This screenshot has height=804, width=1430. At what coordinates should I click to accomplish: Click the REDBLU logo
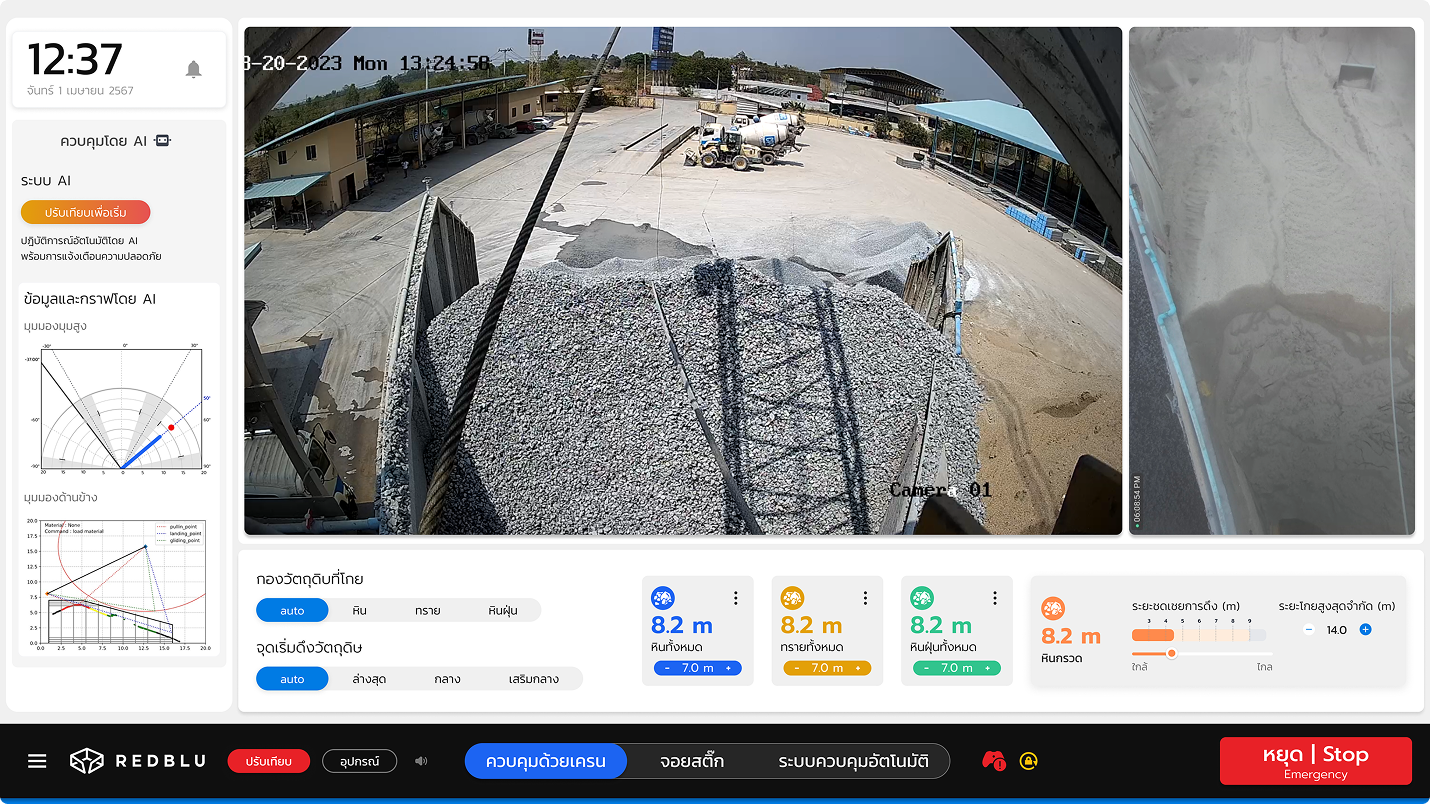(138, 761)
